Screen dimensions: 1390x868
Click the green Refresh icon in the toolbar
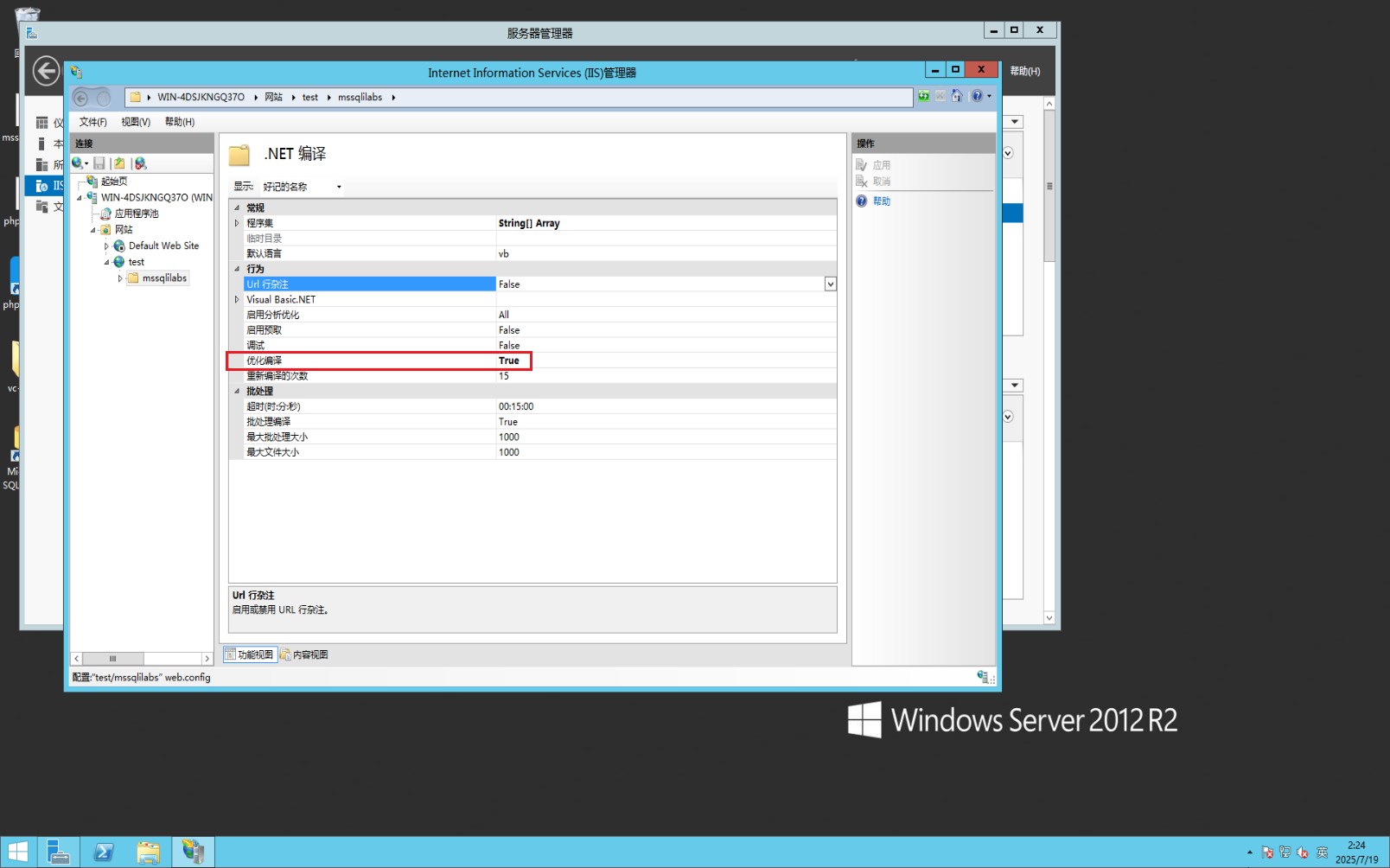pyautogui.click(x=923, y=96)
